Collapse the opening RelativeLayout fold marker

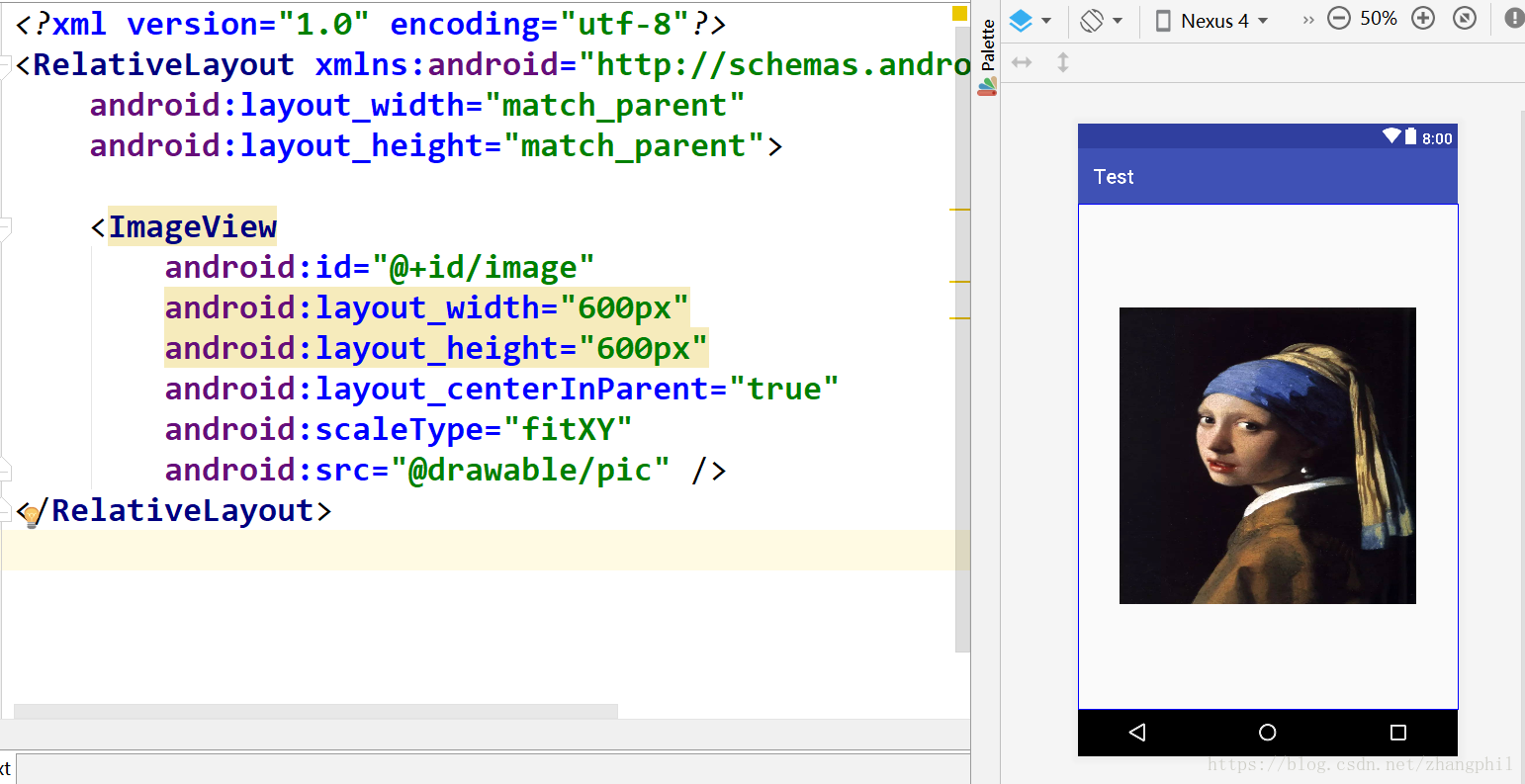pyautogui.click(x=4, y=67)
